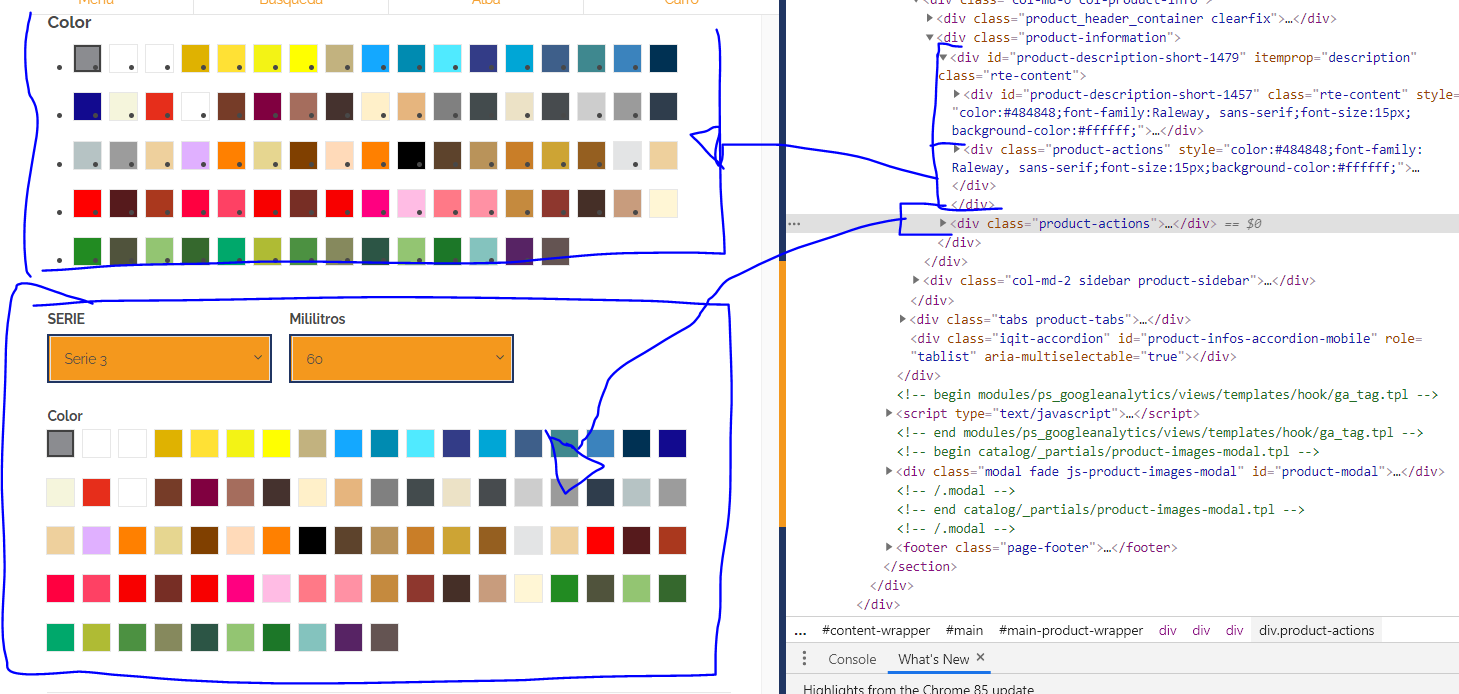Choose the light cyan swatch in lower Color grid
Screen dimensions: 1459x694
pos(421,443)
